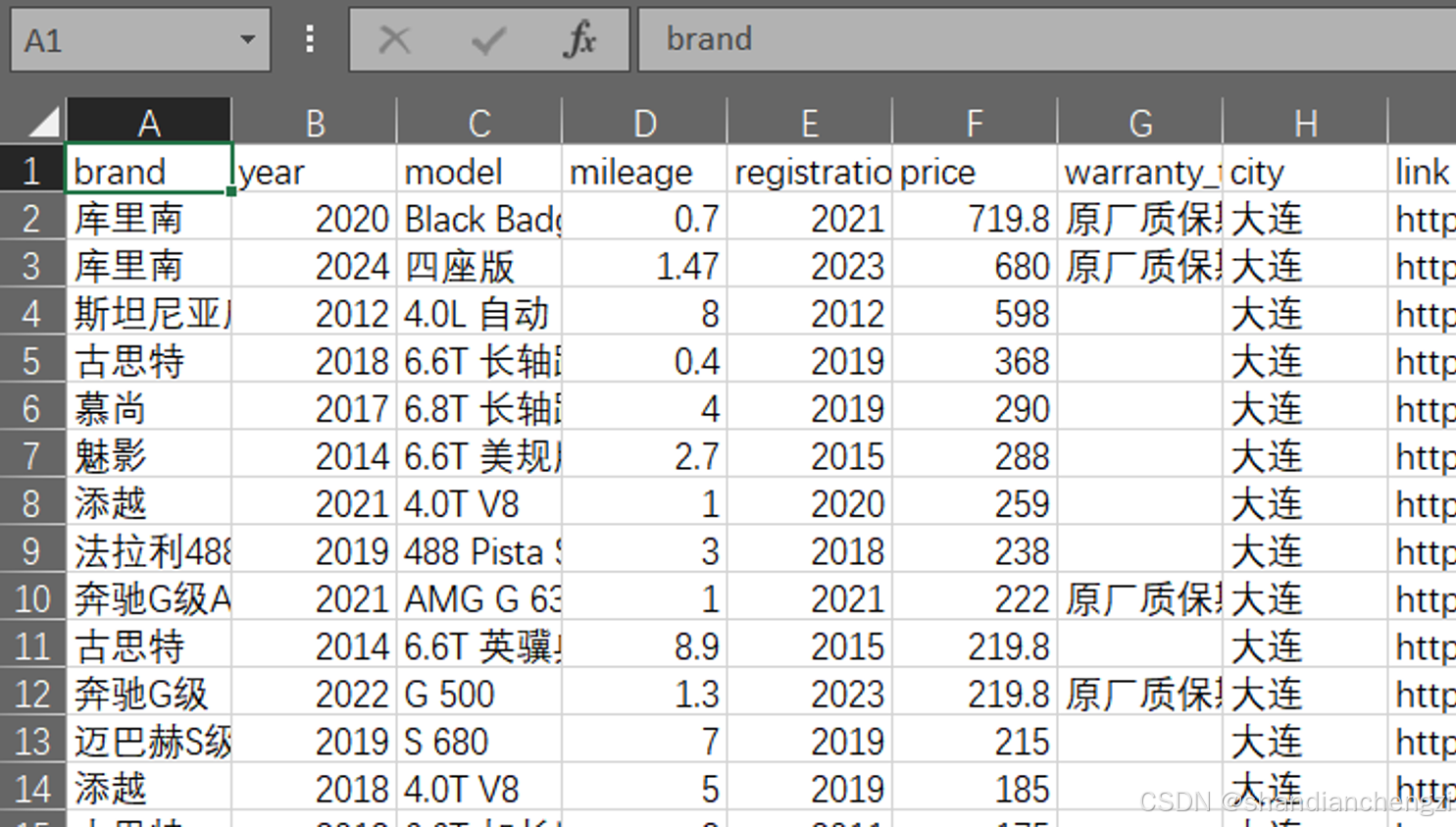Image resolution: width=1456 pixels, height=827 pixels.
Task: Click the cell containing brand
Action: point(149,171)
